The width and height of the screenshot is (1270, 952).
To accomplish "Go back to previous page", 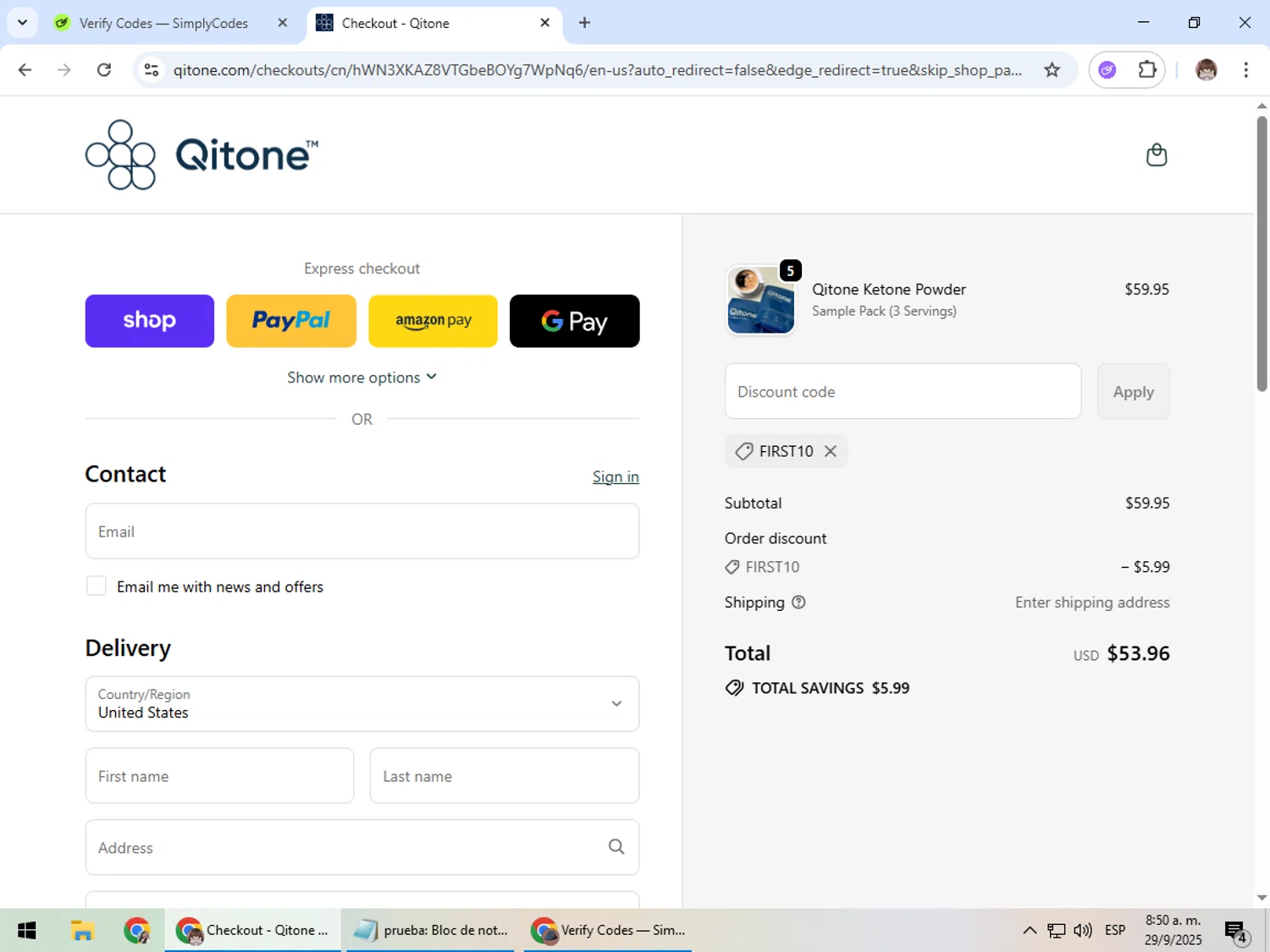I will tap(25, 70).
